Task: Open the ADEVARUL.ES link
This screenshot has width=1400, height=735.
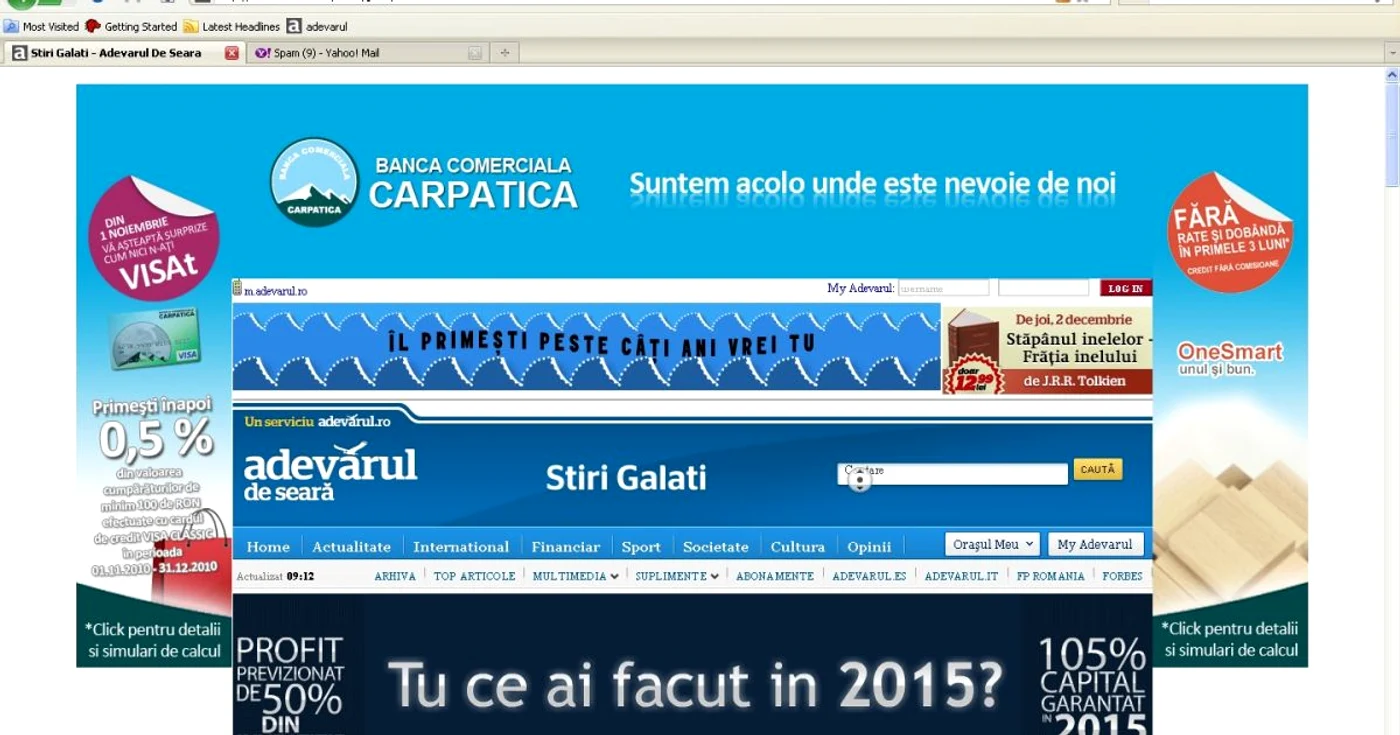Action: (869, 576)
